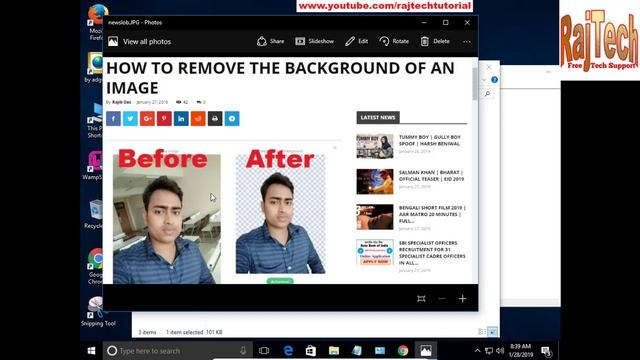Click the Before photo in article
The image size is (640, 360).
(x=167, y=219)
